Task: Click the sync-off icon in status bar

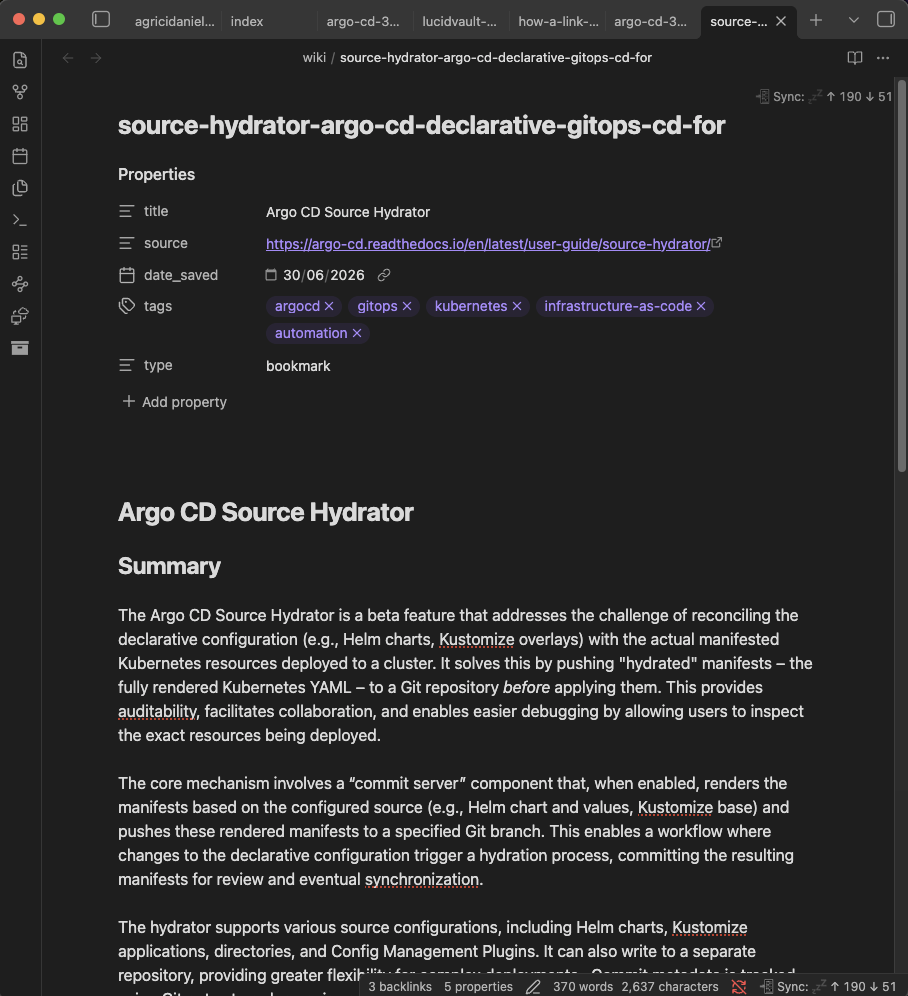Action: click(x=739, y=986)
